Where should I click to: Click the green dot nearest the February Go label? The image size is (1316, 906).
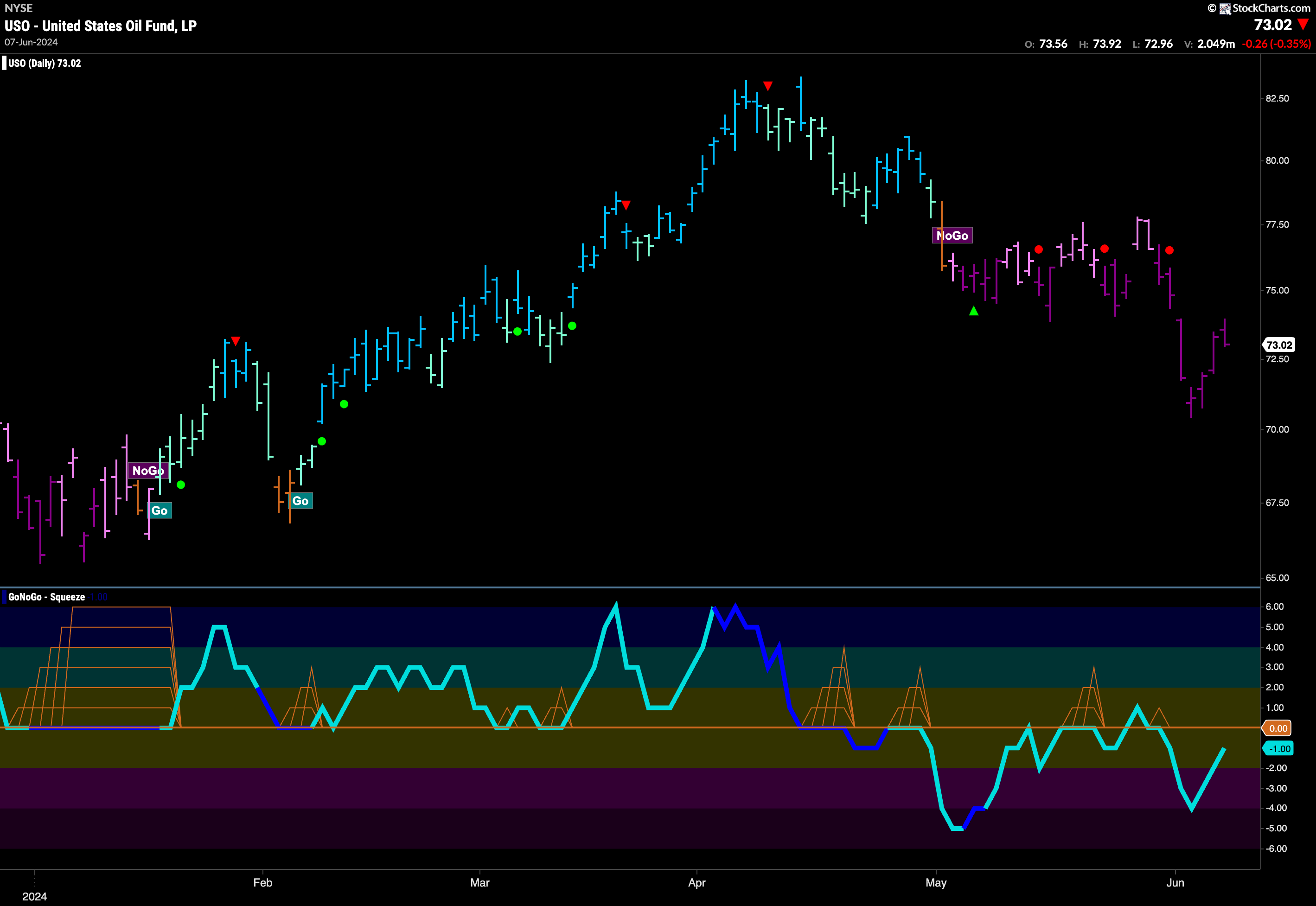pyautogui.click(x=322, y=441)
